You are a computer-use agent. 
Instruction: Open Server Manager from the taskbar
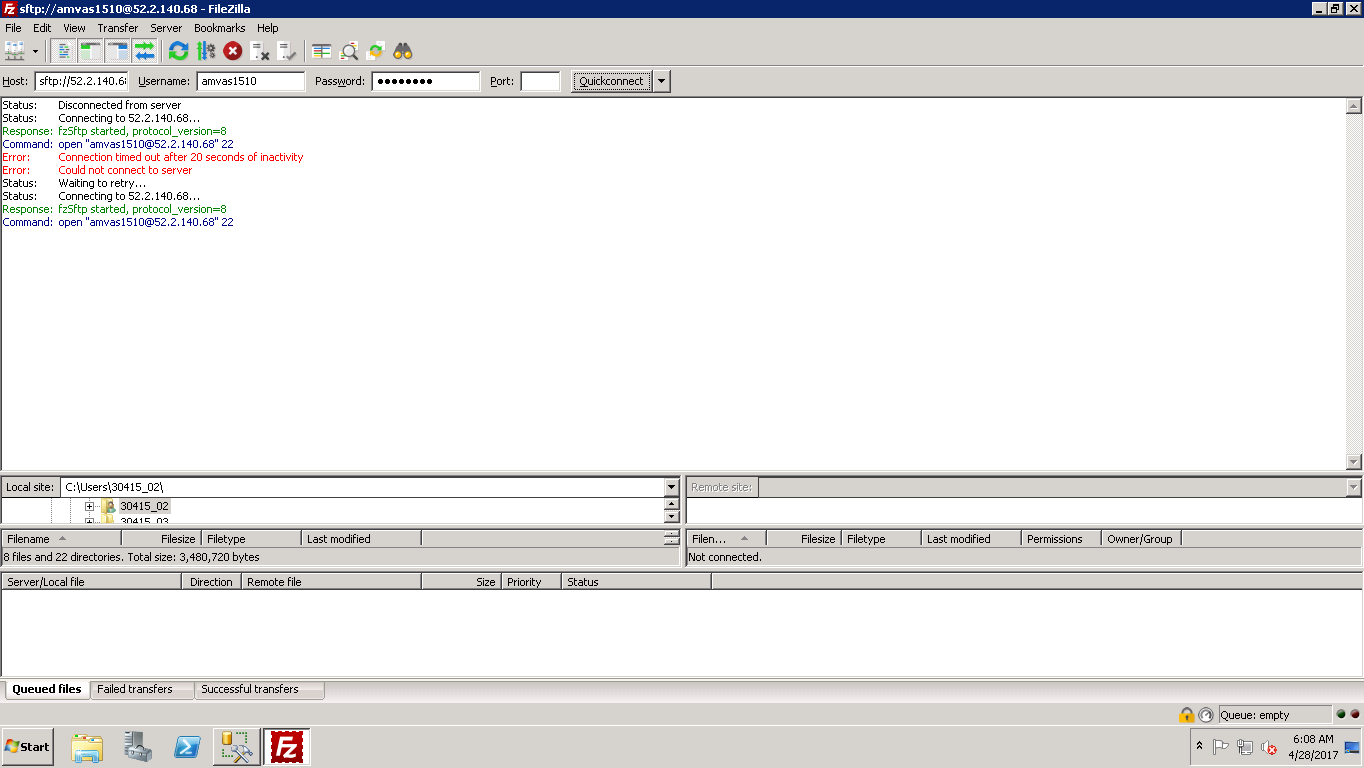pyautogui.click(x=137, y=747)
